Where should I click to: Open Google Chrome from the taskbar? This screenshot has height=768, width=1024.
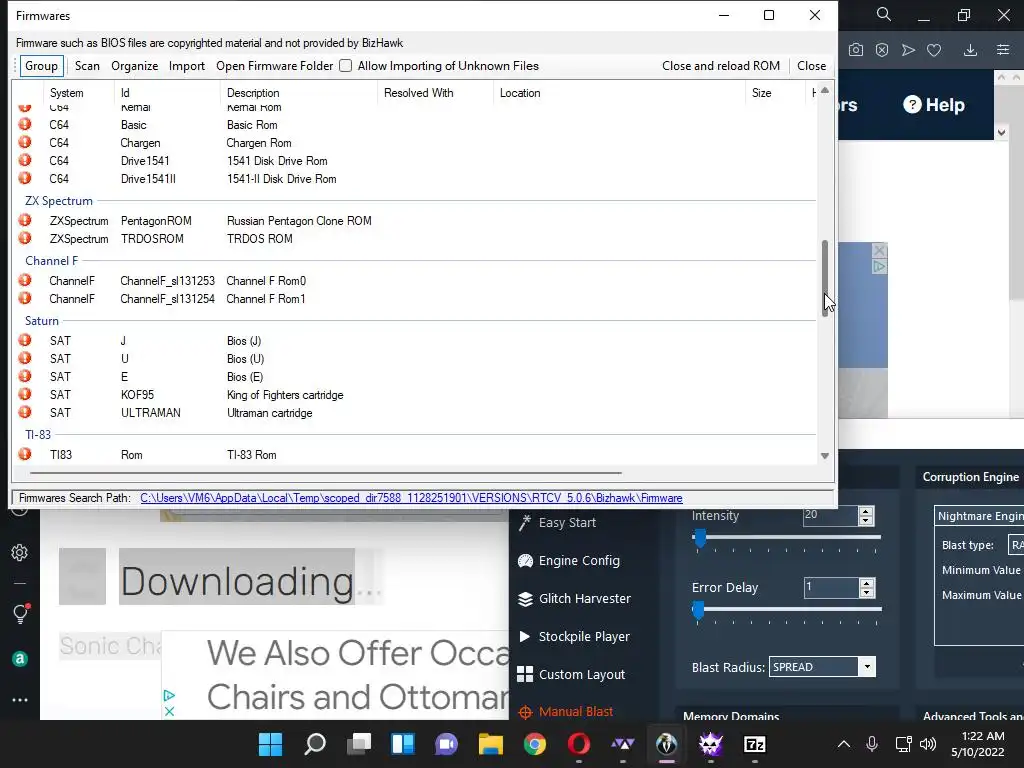tap(535, 744)
